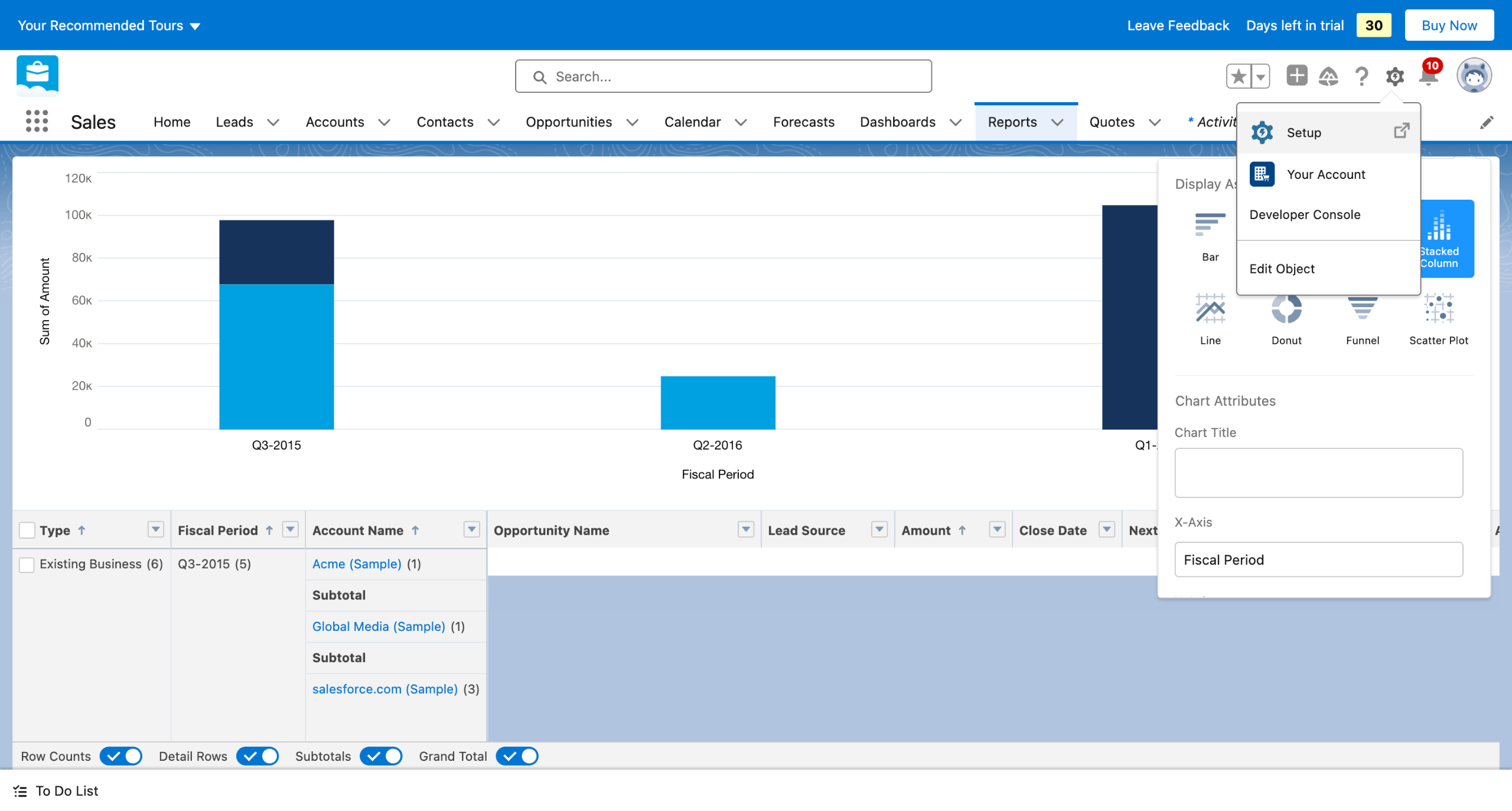Check the Type column header checkbox

point(27,530)
